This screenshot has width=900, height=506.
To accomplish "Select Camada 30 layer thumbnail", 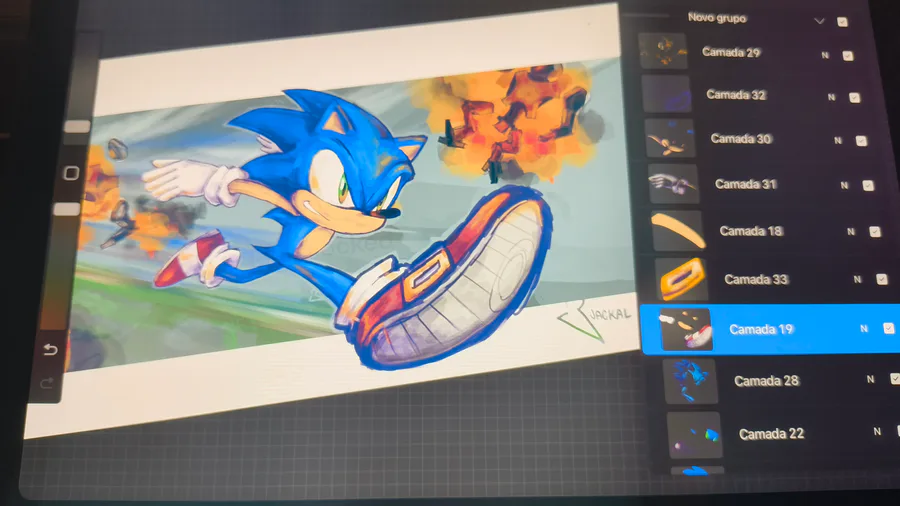I will [670, 138].
